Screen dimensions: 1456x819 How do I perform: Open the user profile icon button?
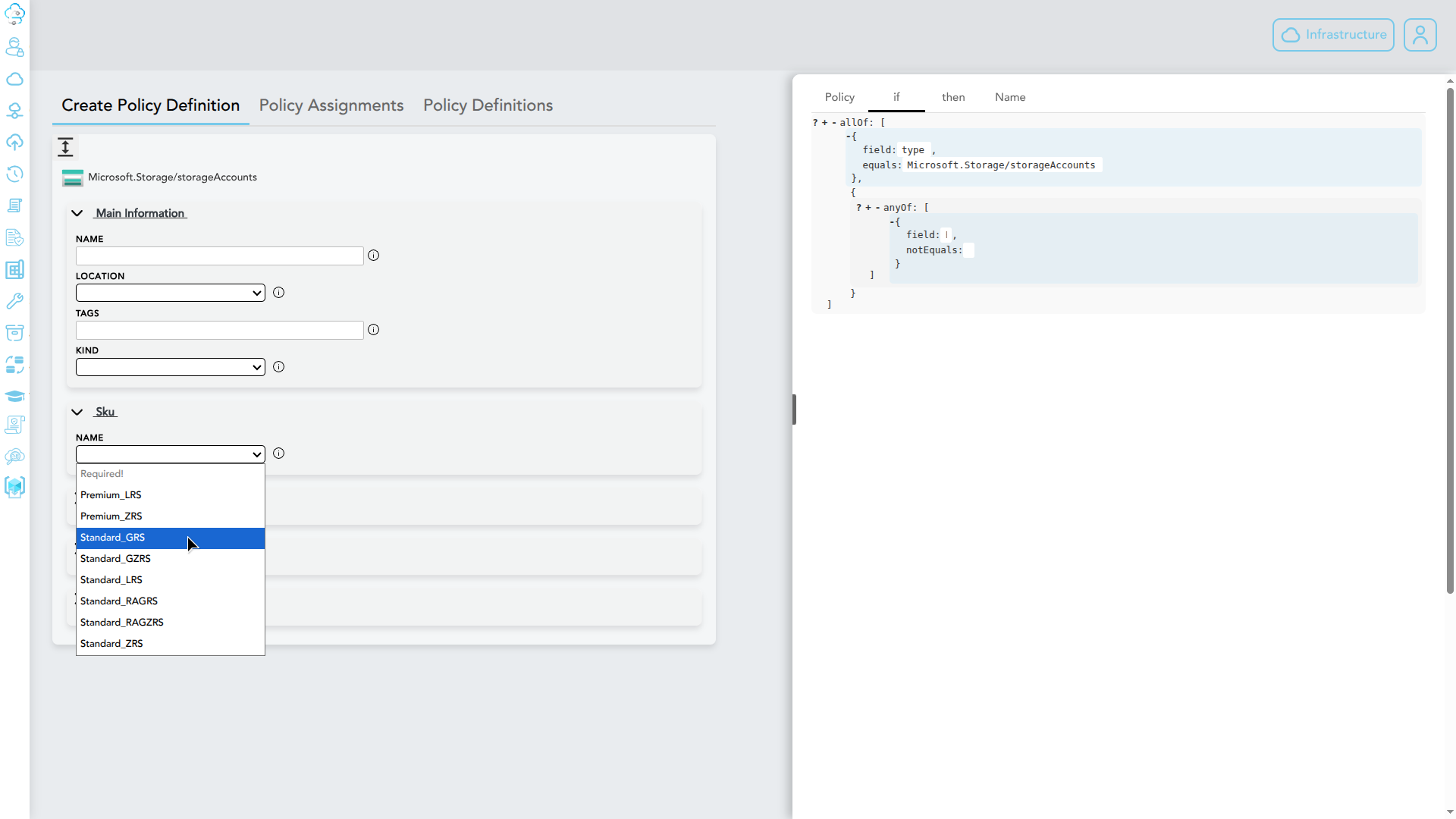coord(1420,35)
